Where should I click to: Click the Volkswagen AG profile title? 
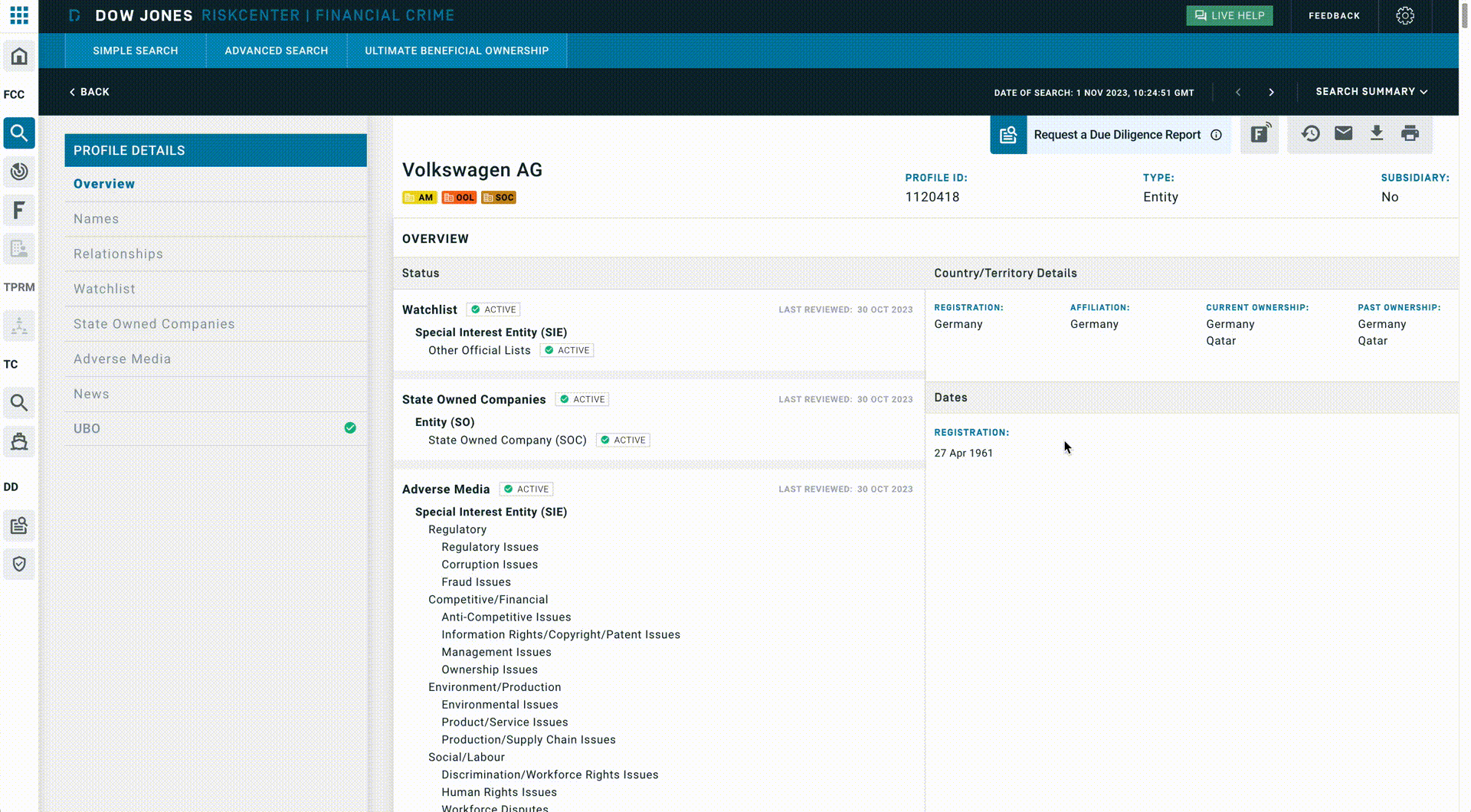[x=472, y=170]
